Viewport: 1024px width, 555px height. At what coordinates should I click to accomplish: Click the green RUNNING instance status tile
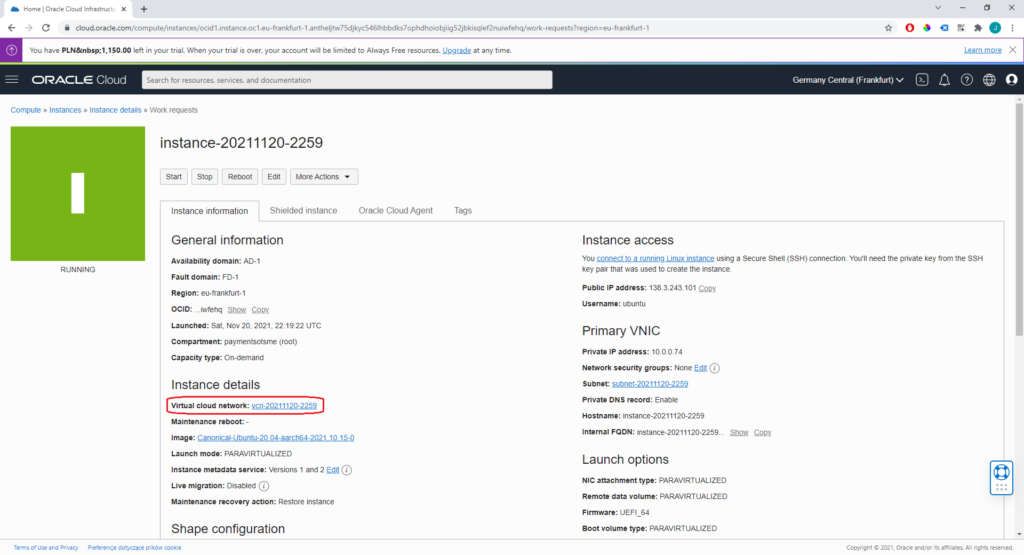click(x=78, y=194)
